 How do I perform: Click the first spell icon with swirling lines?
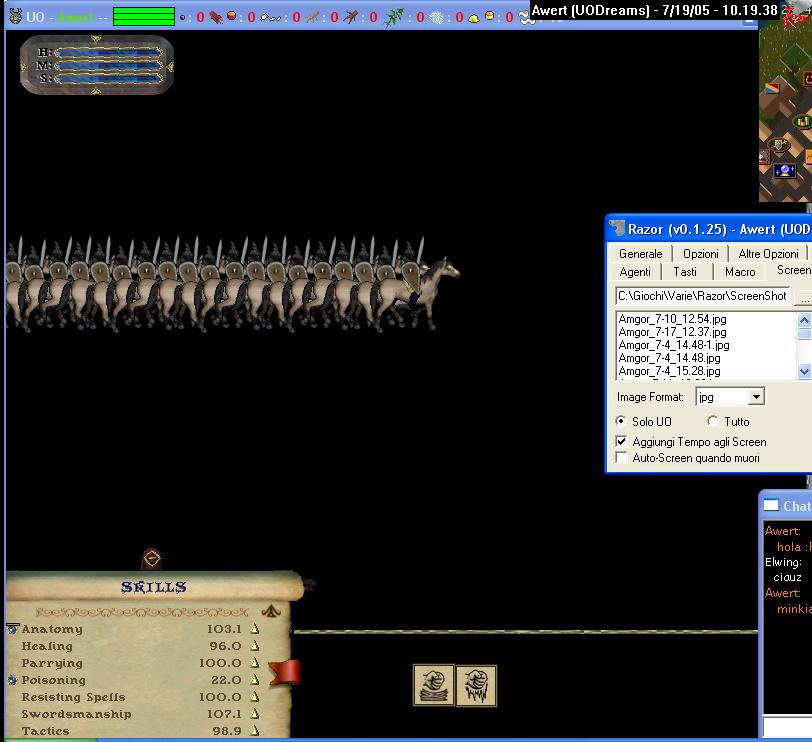(x=434, y=686)
